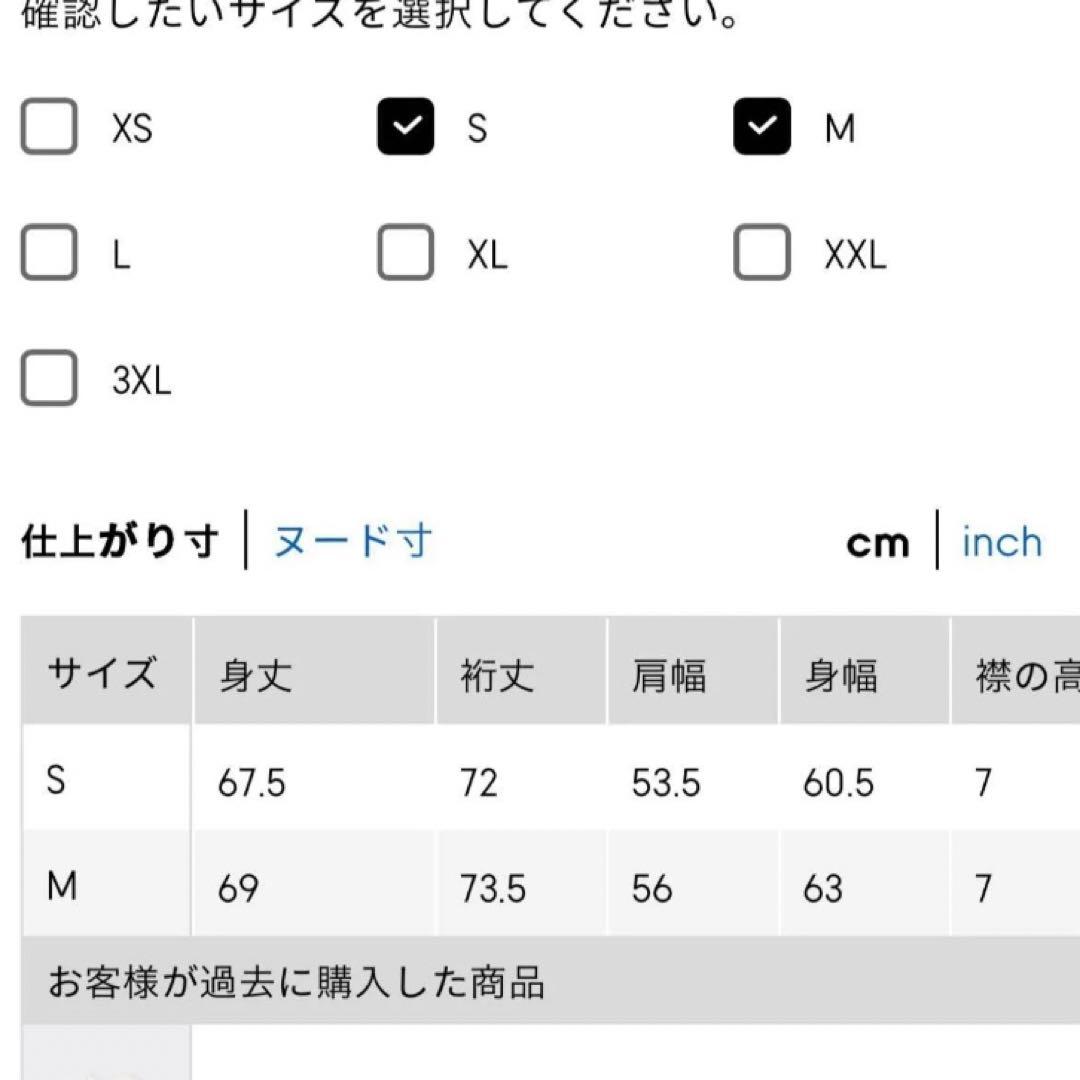Select the 仕上がり寸 tab
The image size is (1080, 1080).
click(119, 542)
